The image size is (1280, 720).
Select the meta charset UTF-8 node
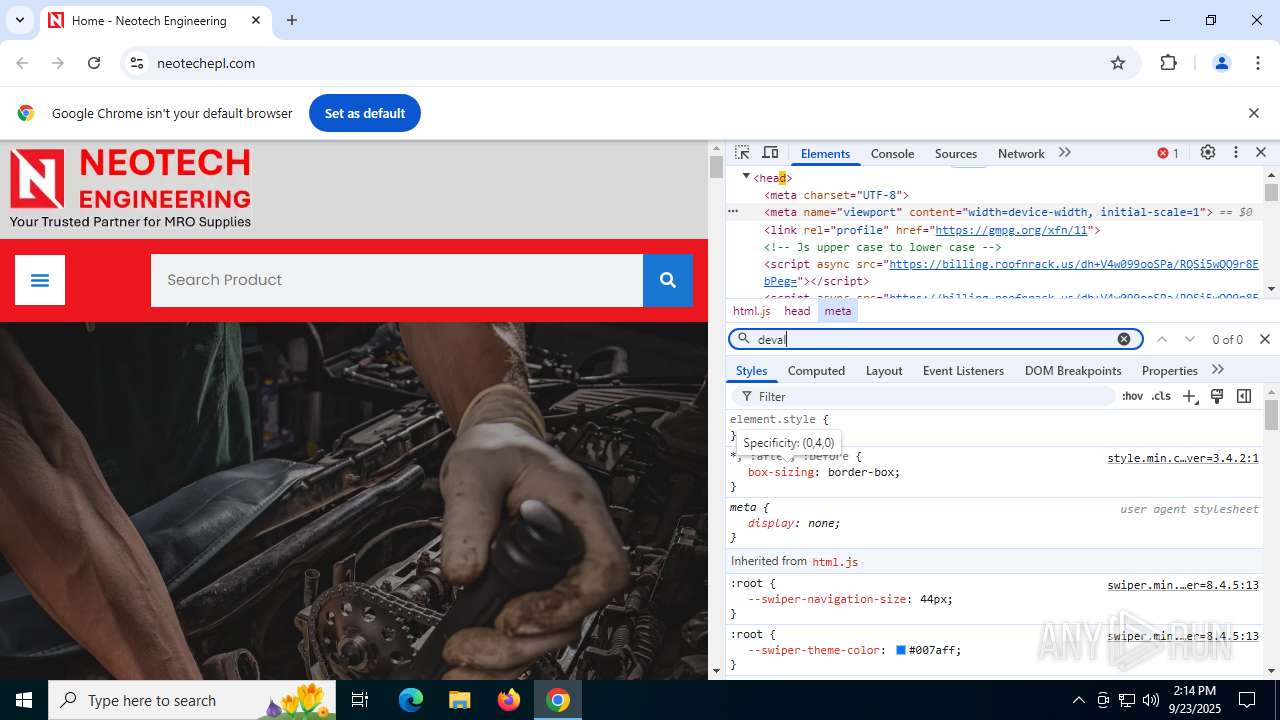point(836,195)
